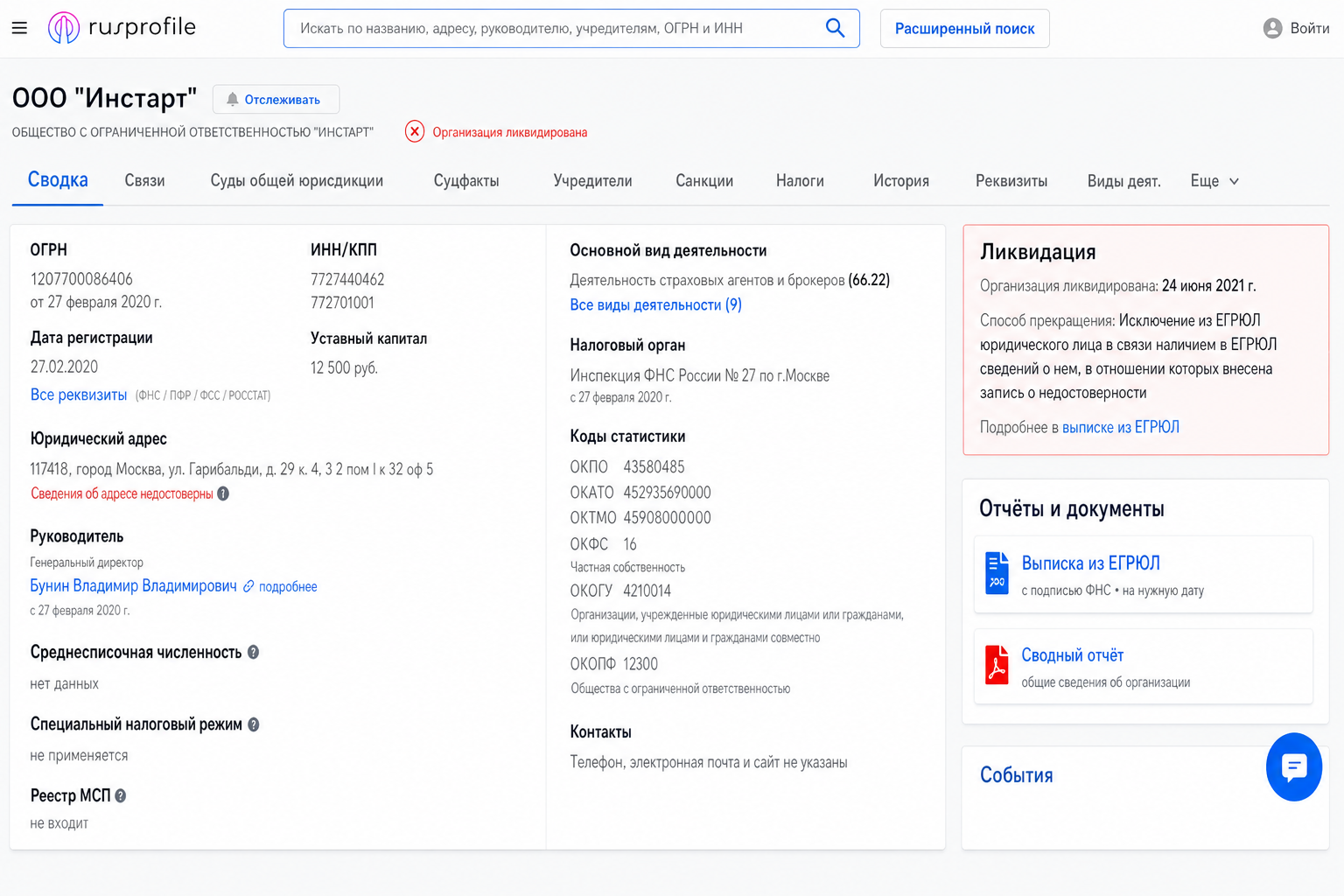The image size is (1344, 896).
Task: Go to the Налоги tab
Action: 800,181
